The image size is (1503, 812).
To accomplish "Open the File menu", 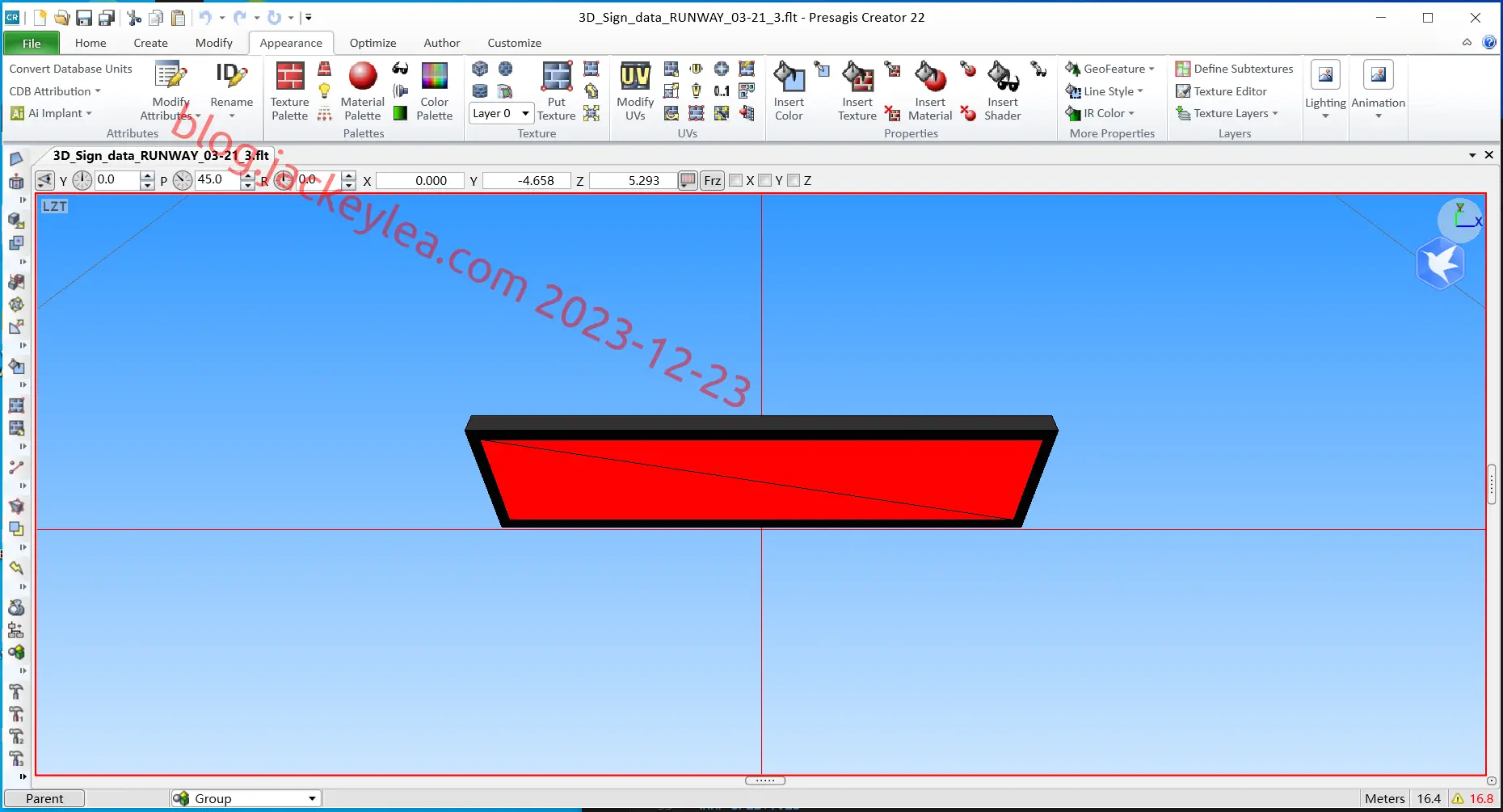I will [32, 43].
